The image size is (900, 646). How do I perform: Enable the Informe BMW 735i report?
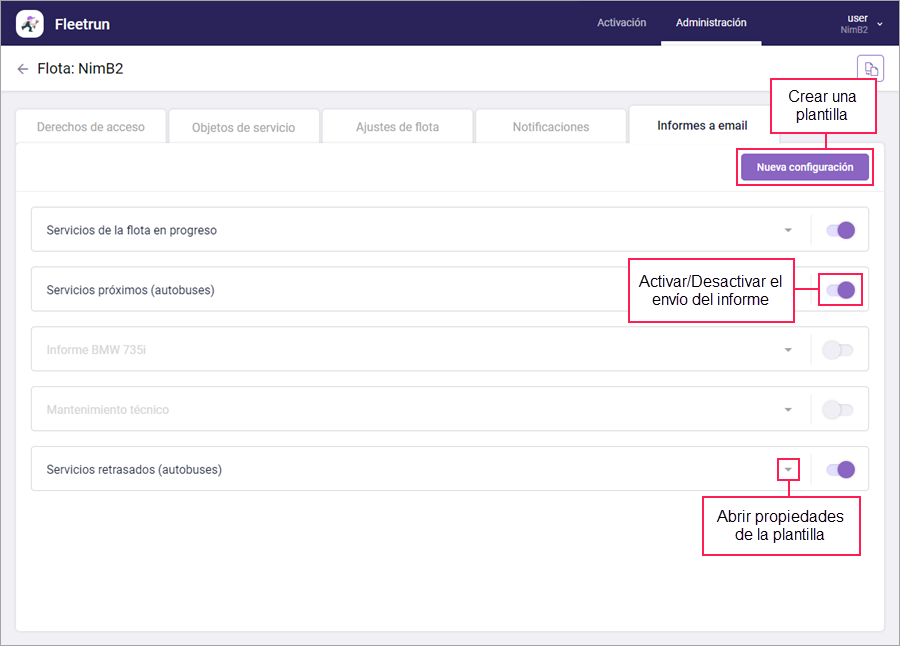point(837,350)
